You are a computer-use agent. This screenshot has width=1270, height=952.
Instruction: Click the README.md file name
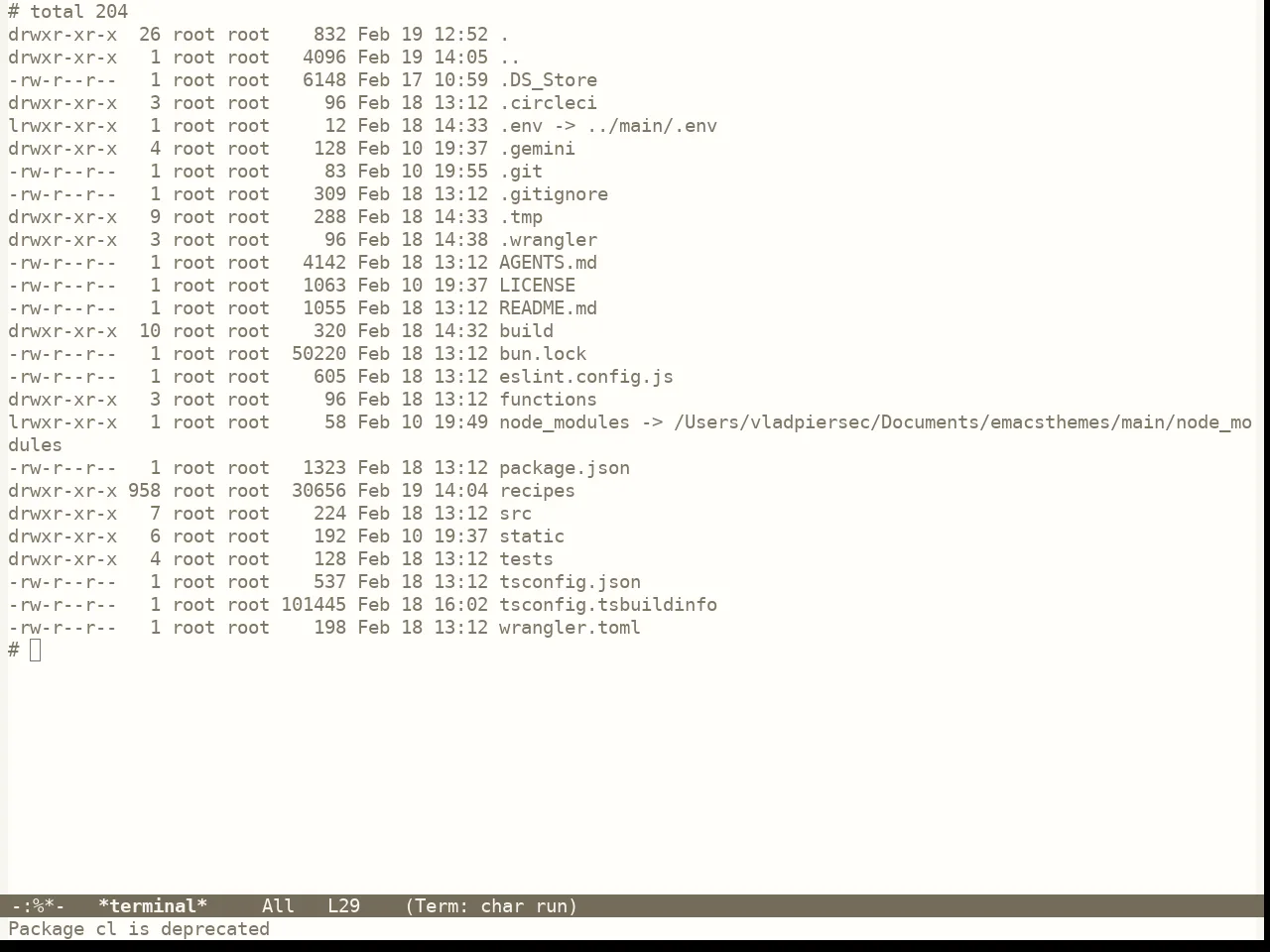tap(548, 308)
